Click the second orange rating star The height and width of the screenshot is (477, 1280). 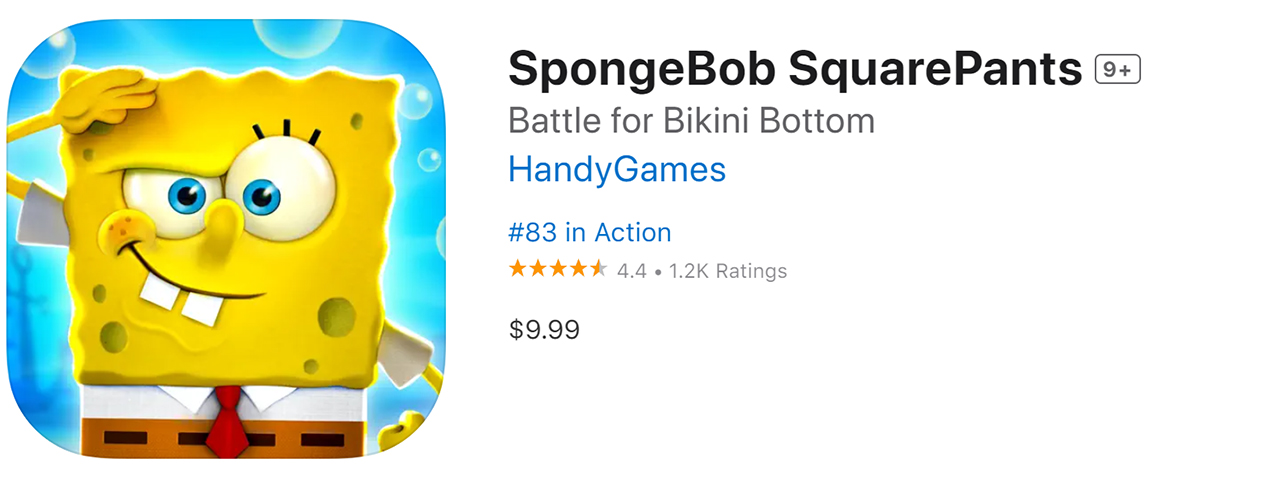pos(538,269)
